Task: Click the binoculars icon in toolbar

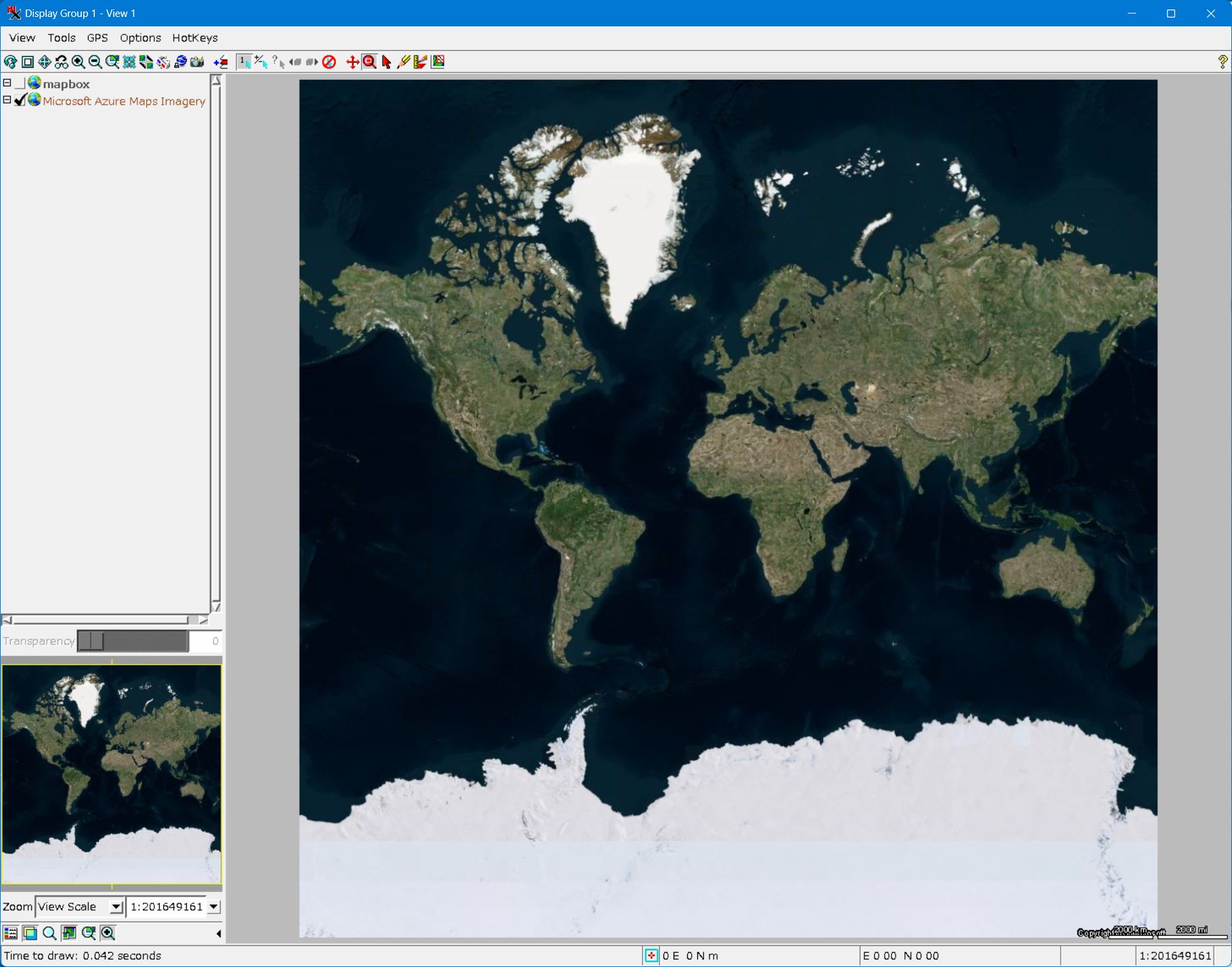Action: 62,62
